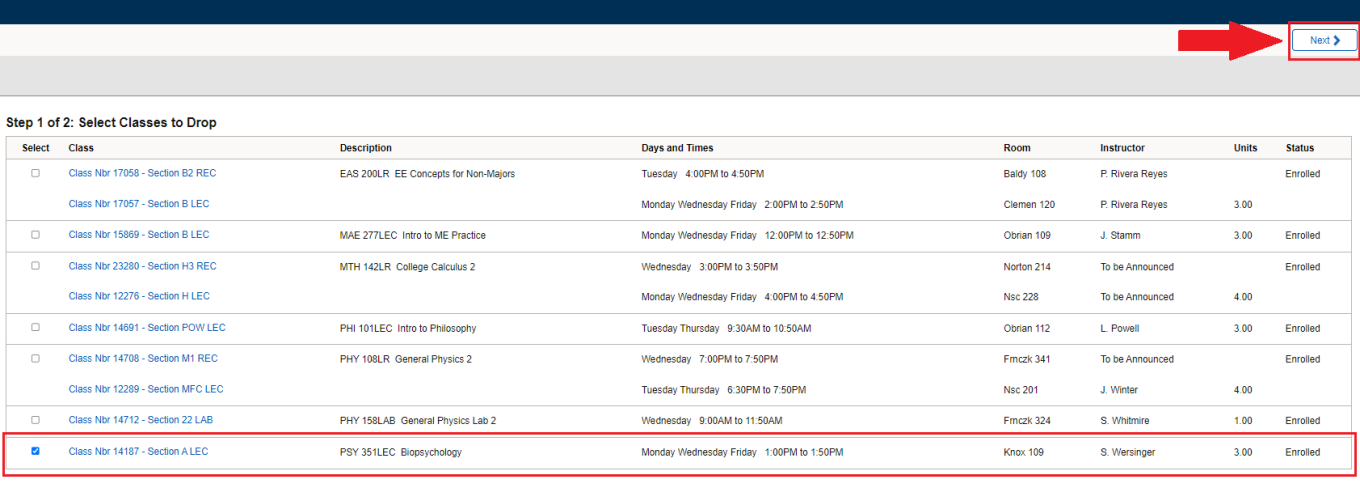The height and width of the screenshot is (488, 1360).
Task: Select PHY 108LR General Physics 2 checkbox
Action: click(x=36, y=358)
